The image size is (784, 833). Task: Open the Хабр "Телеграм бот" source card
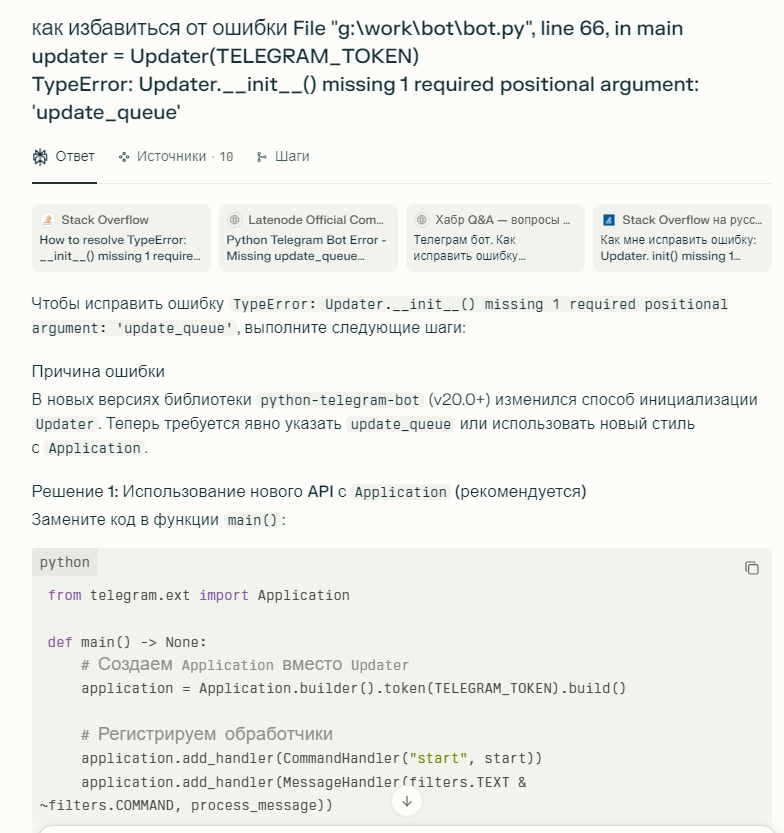(495, 247)
